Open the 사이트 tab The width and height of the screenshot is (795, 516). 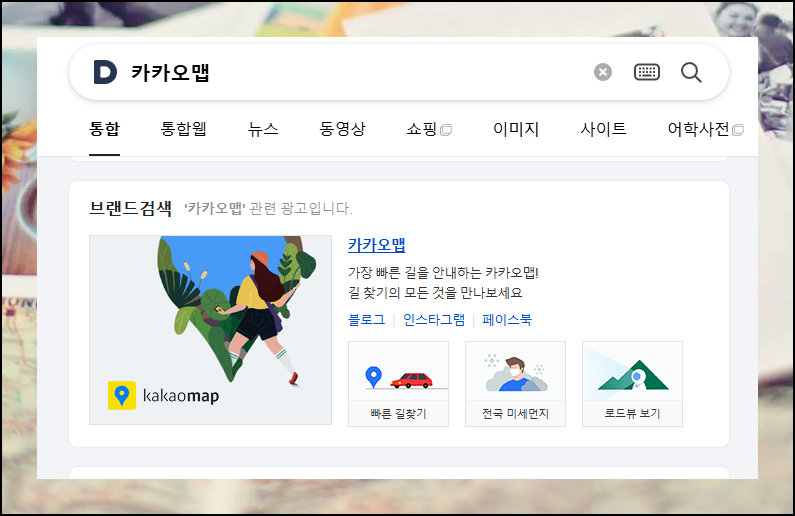click(603, 129)
